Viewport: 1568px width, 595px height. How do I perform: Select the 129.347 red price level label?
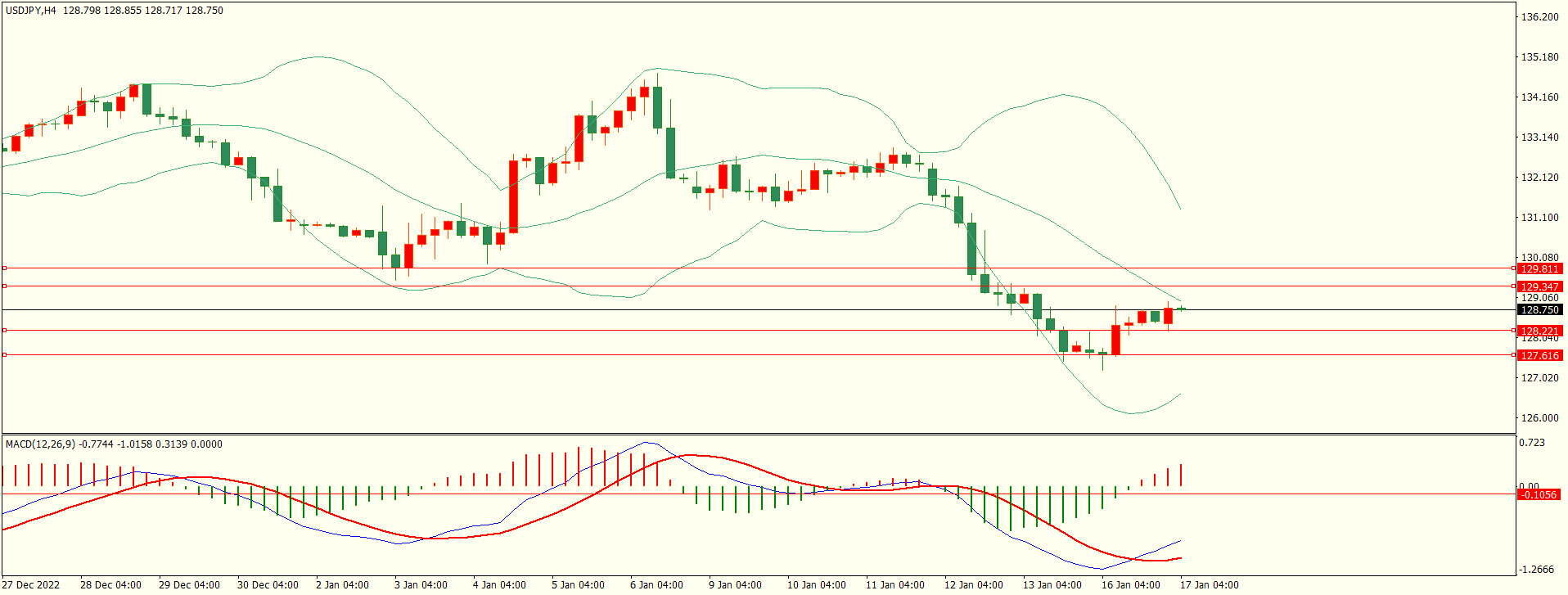1539,287
